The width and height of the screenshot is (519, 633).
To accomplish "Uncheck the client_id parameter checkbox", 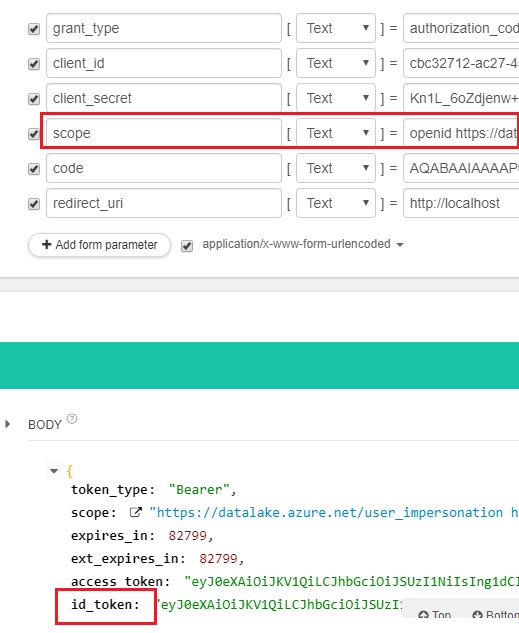I will click(34, 64).
